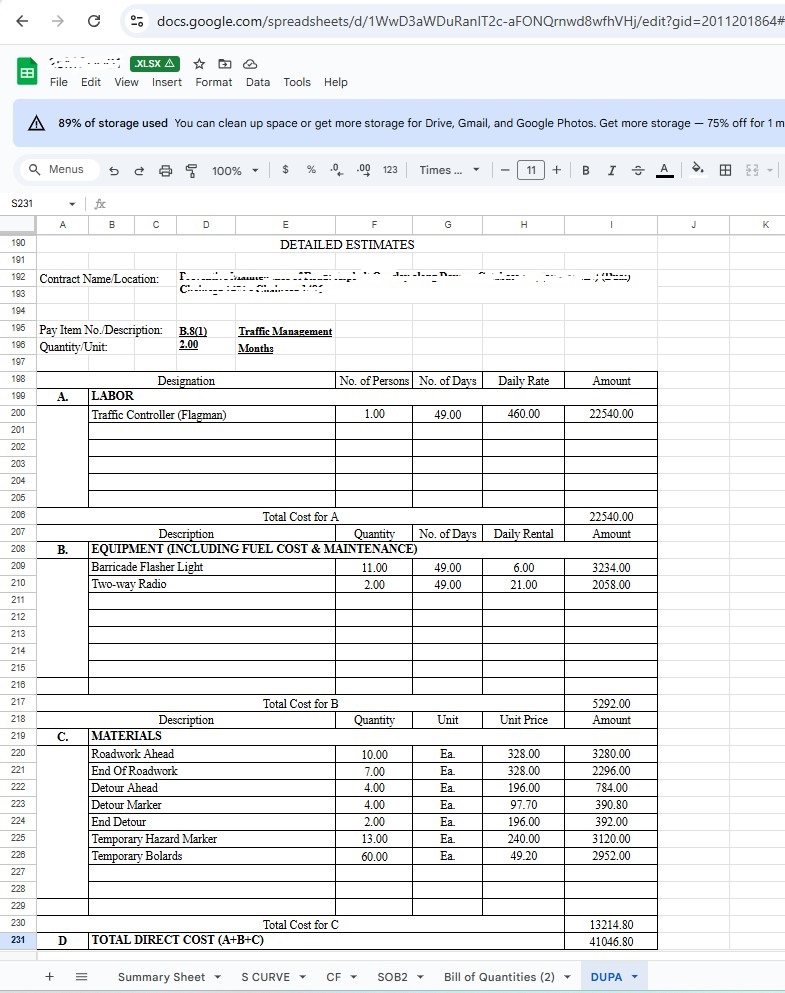Click the Traffic Controller (Flagman) cell
The image size is (785, 993).
(211, 414)
